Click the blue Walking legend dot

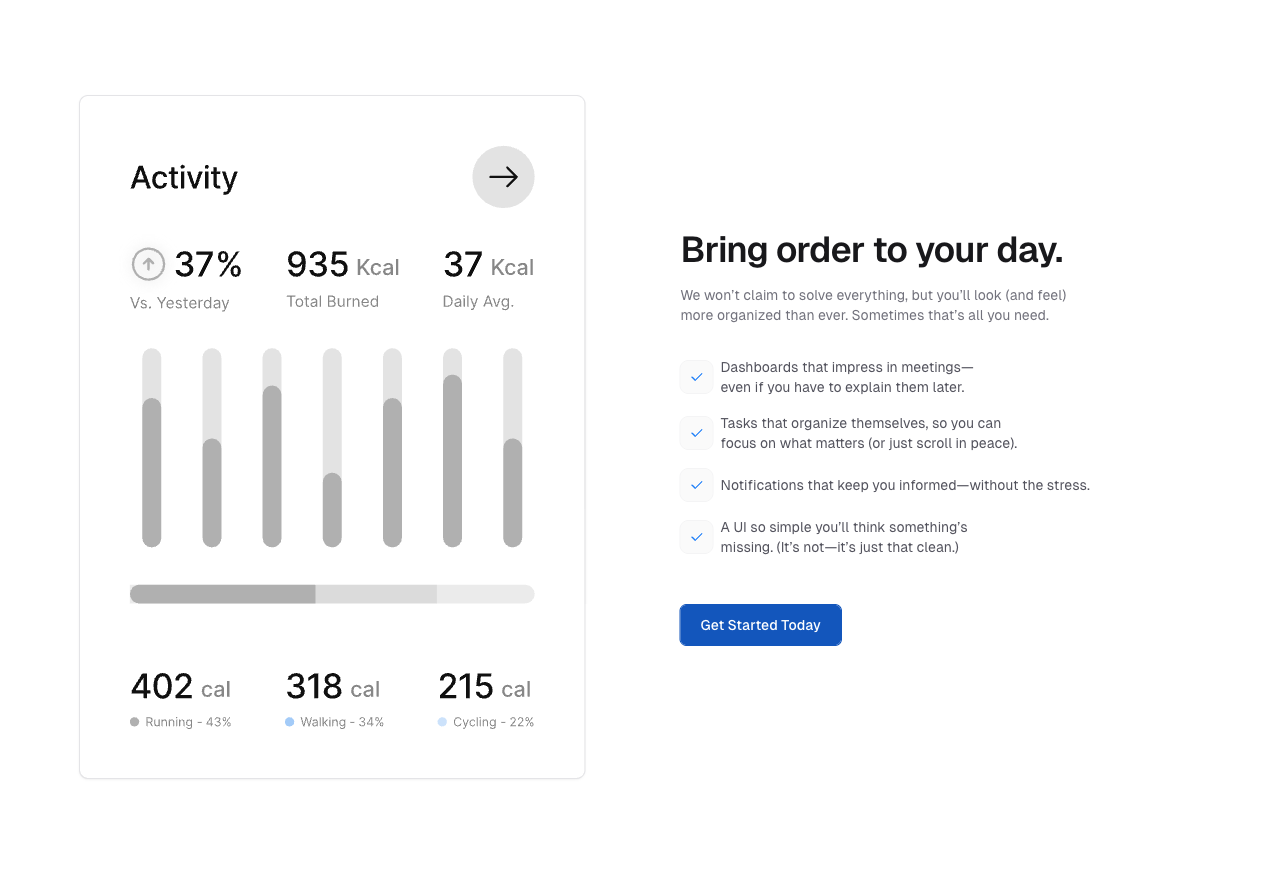click(290, 722)
